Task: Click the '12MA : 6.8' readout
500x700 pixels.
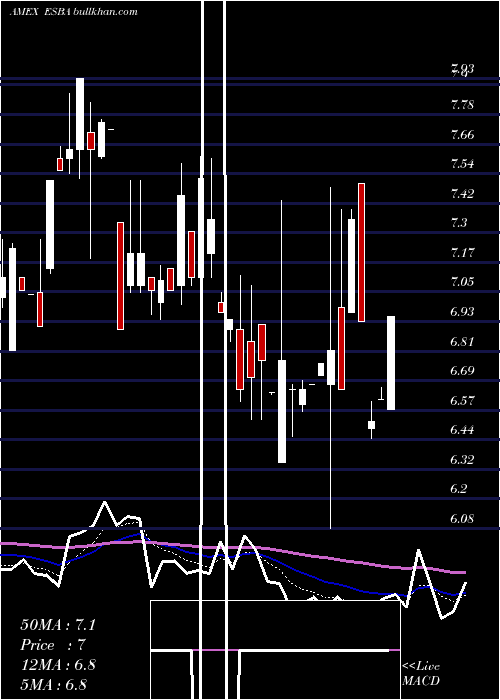Action: coord(58,665)
